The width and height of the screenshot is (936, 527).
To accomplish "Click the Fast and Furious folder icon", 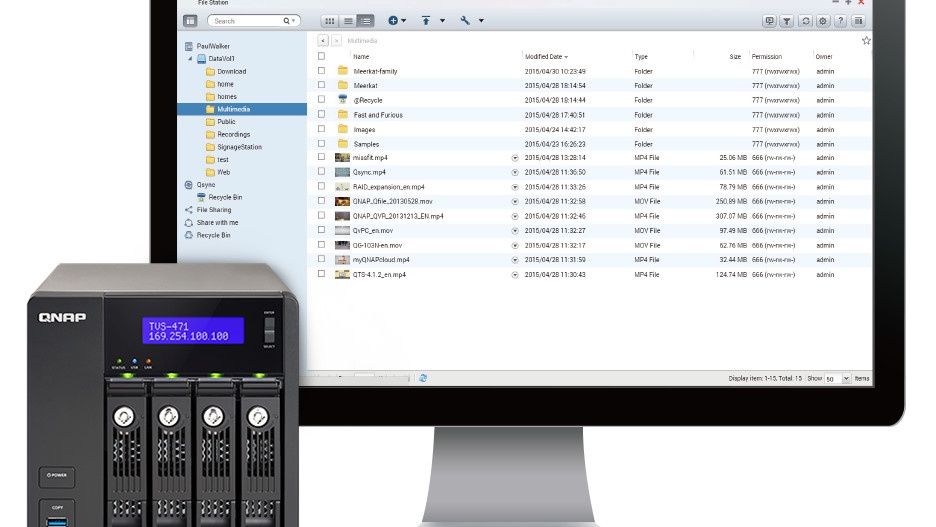I will coord(343,115).
